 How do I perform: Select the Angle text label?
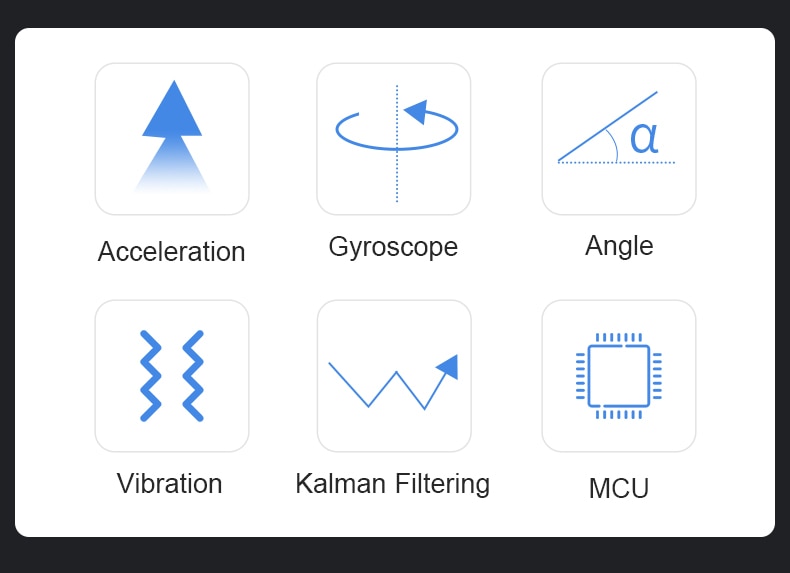(x=619, y=246)
